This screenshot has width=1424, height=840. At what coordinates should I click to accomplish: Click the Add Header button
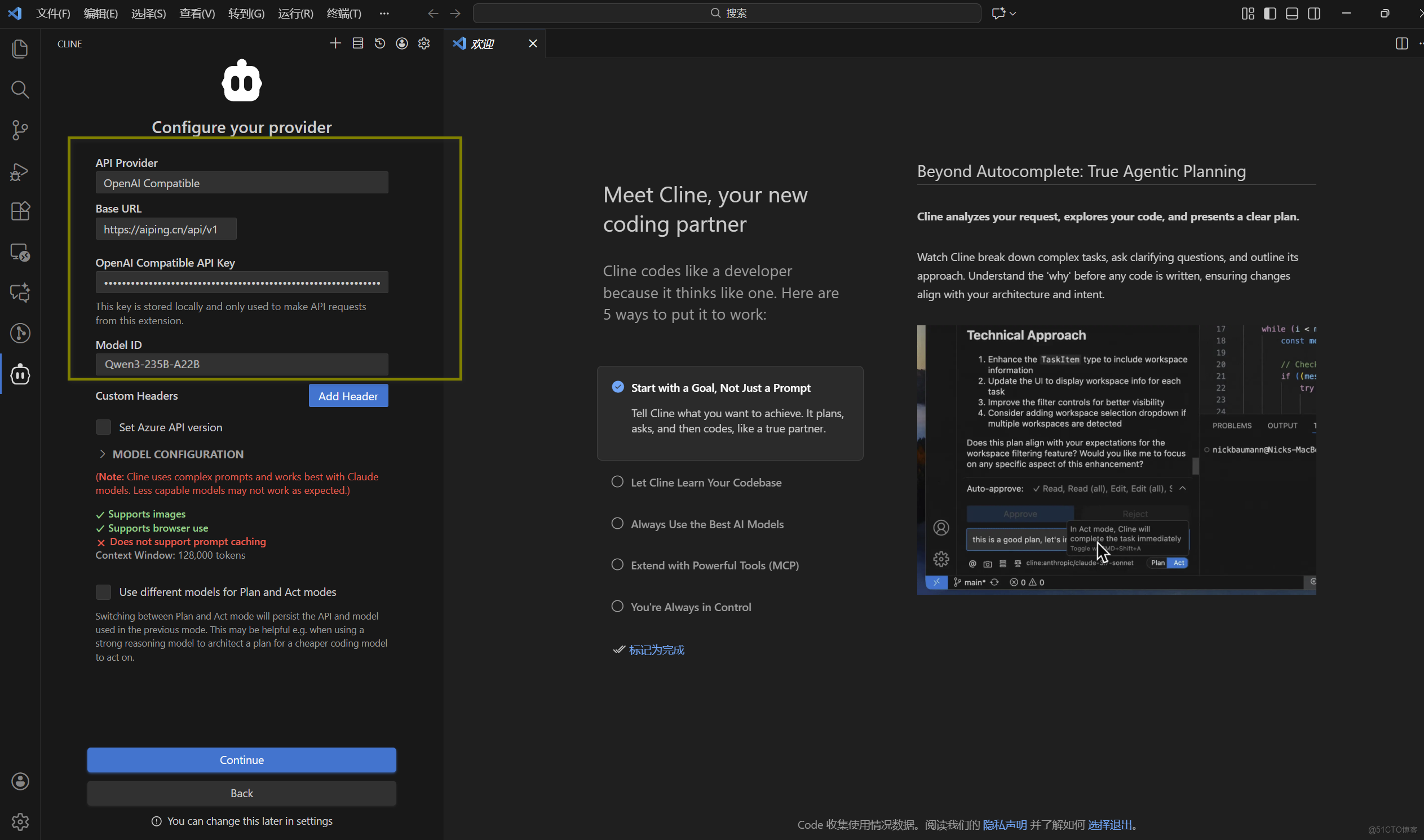(348, 396)
